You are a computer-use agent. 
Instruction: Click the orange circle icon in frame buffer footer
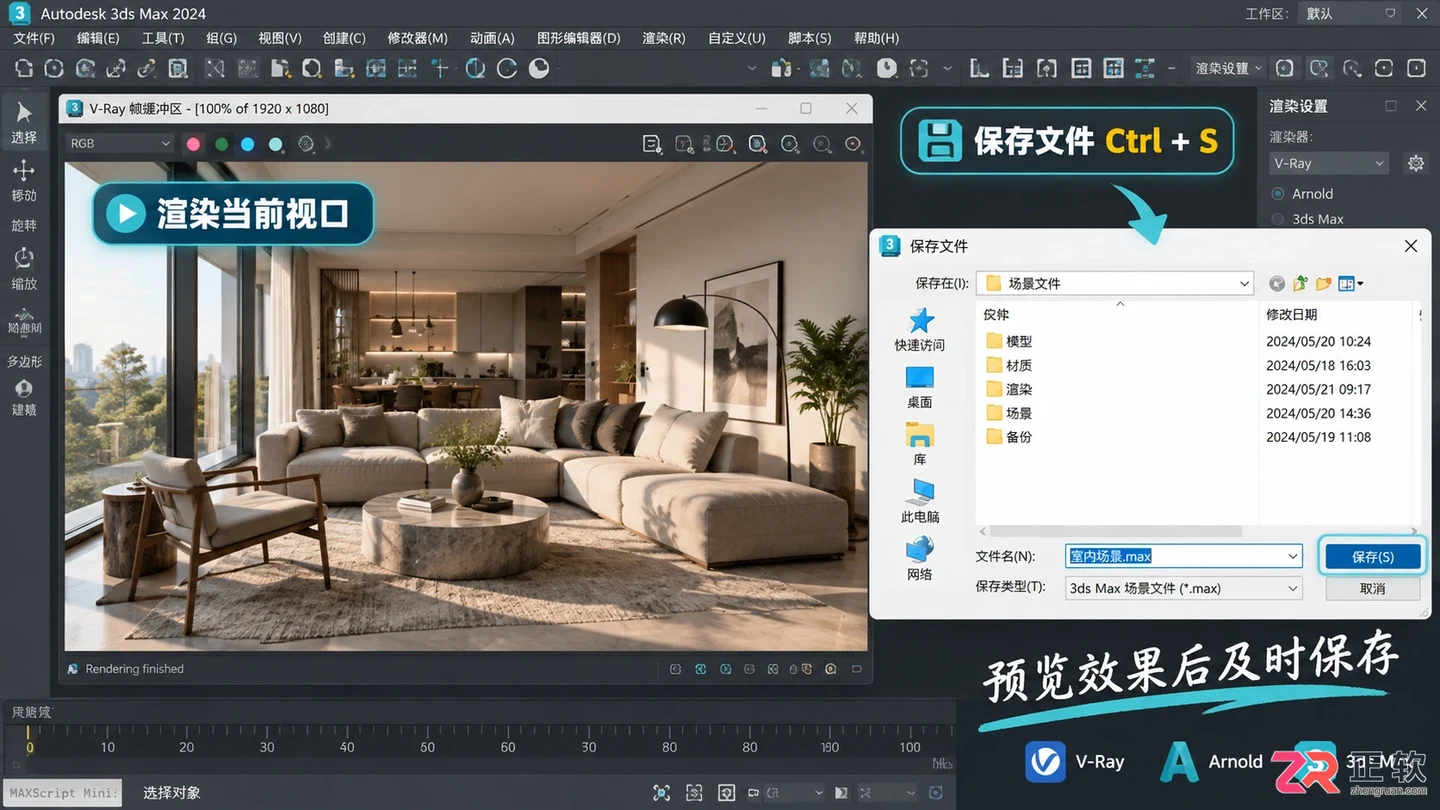[831, 669]
